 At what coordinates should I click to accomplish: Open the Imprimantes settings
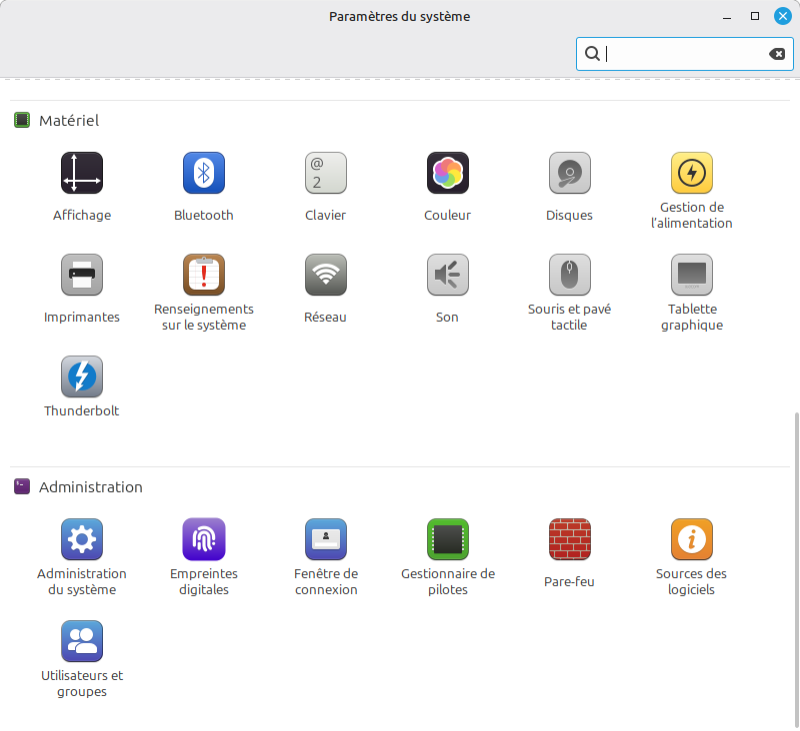[82, 275]
